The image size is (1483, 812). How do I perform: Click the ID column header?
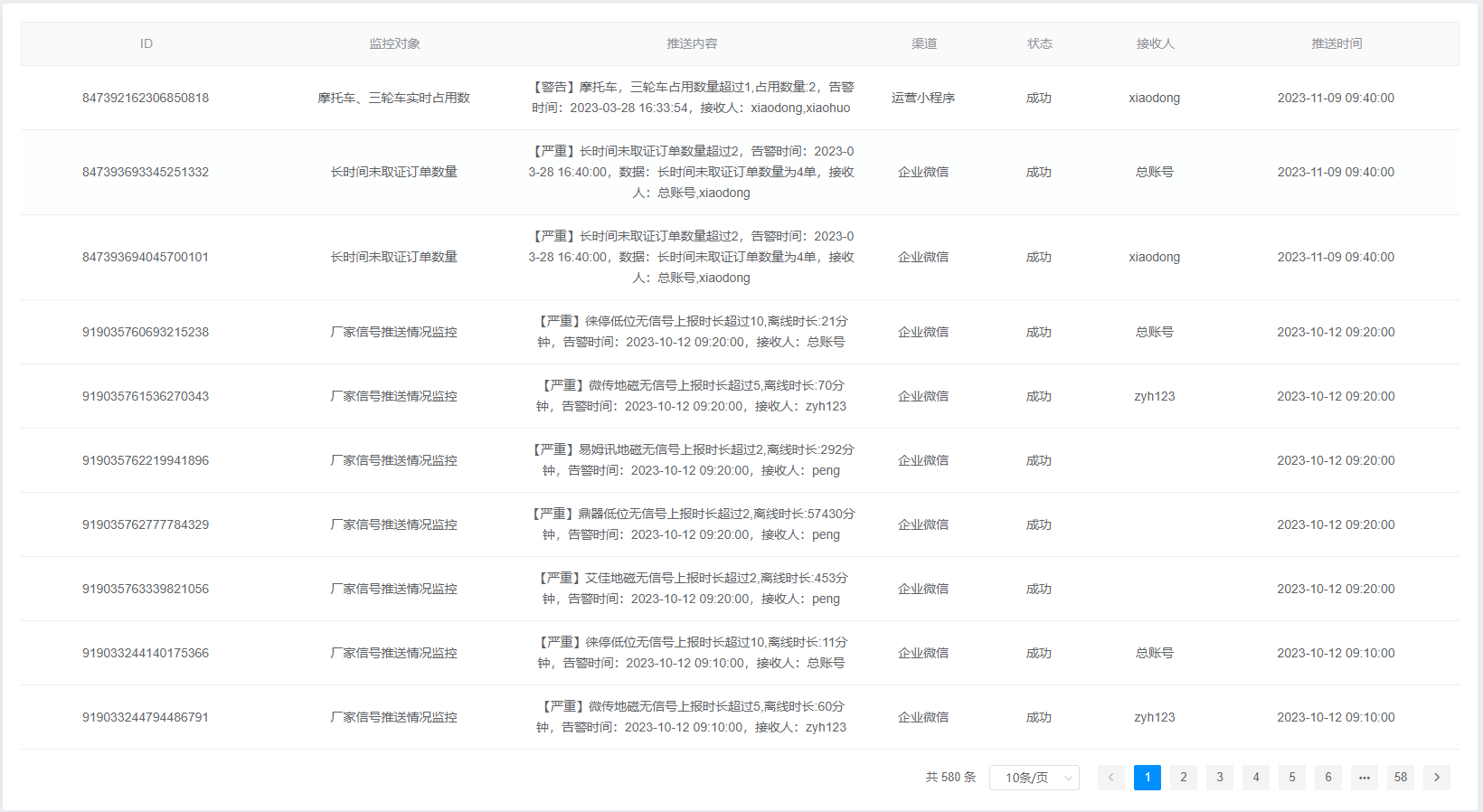[x=146, y=43]
